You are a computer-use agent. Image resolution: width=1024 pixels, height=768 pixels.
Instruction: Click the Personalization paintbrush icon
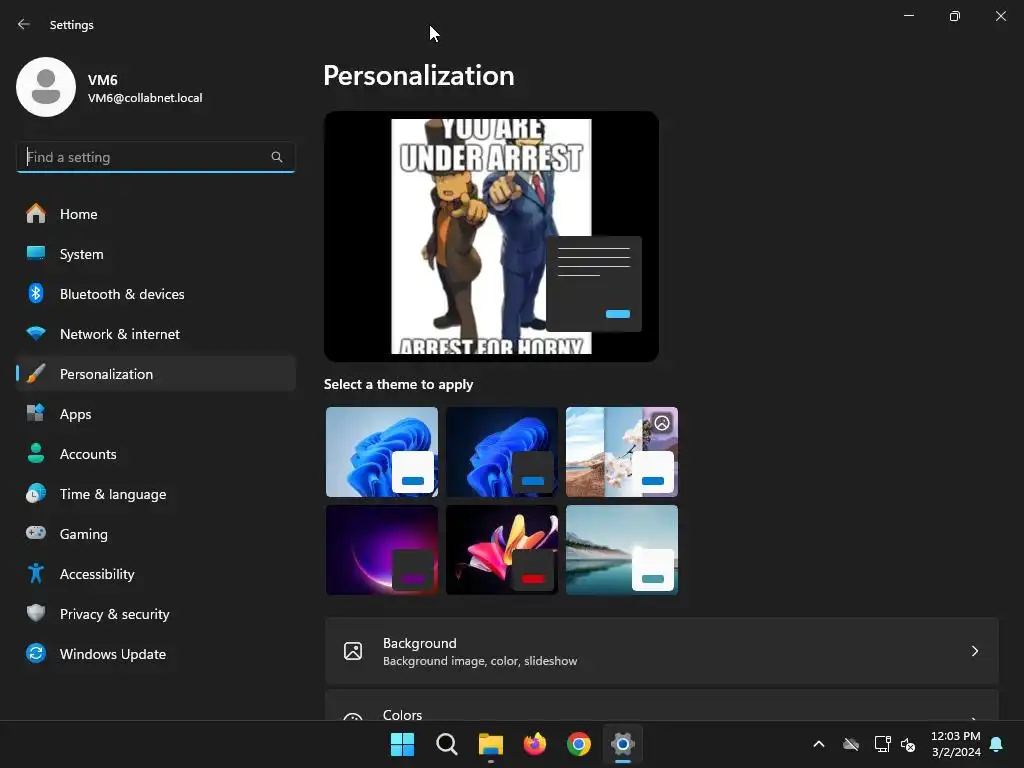point(36,374)
